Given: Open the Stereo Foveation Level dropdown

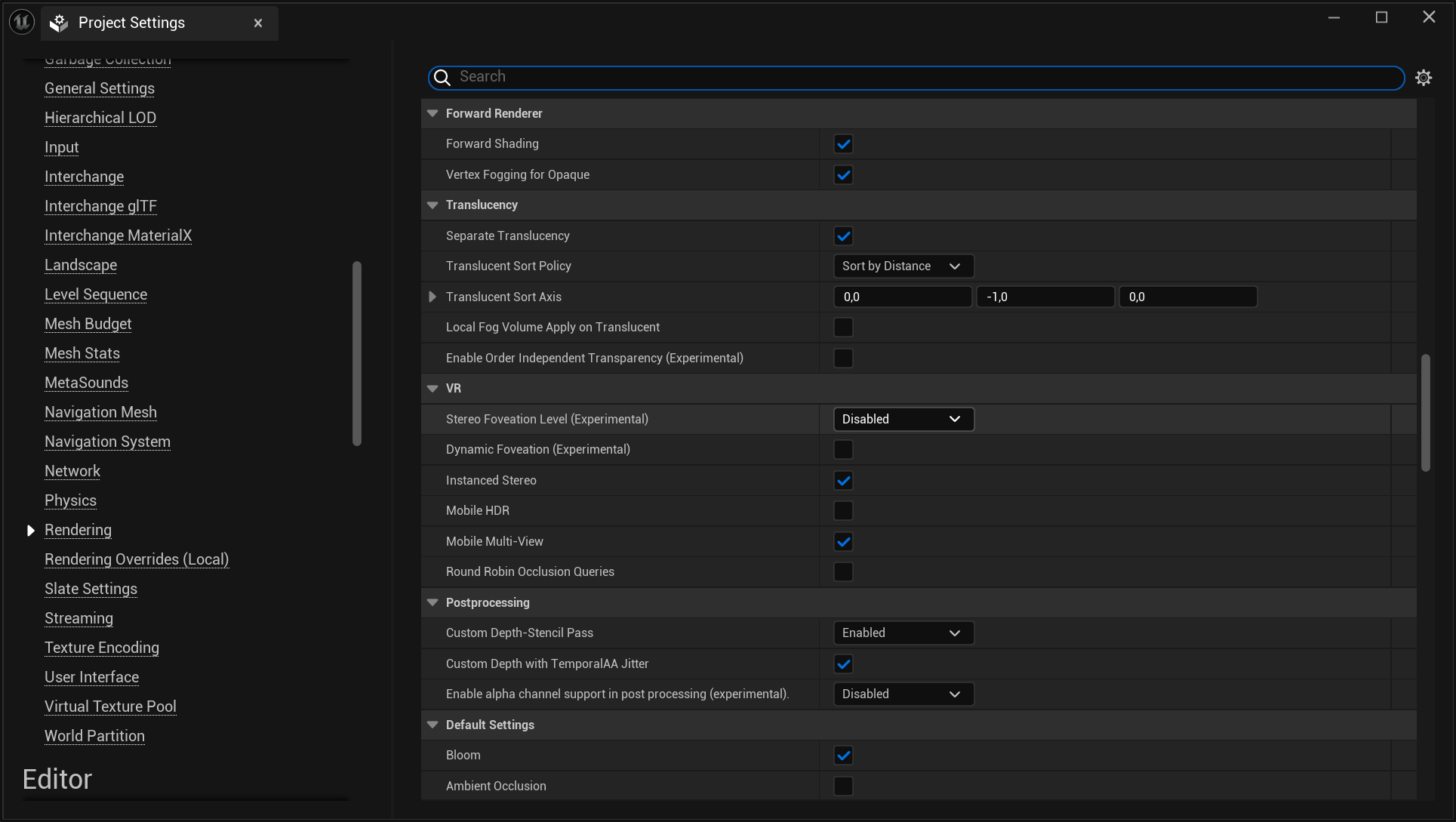Looking at the screenshot, I should pos(903,419).
